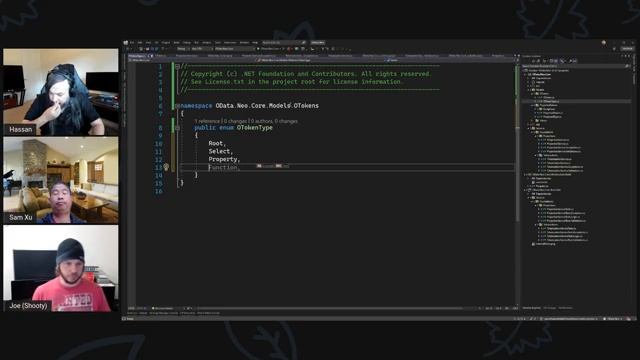Screen dimensions: 640x360
Task: Select the active OTokenType editor tab
Action: (140, 56)
